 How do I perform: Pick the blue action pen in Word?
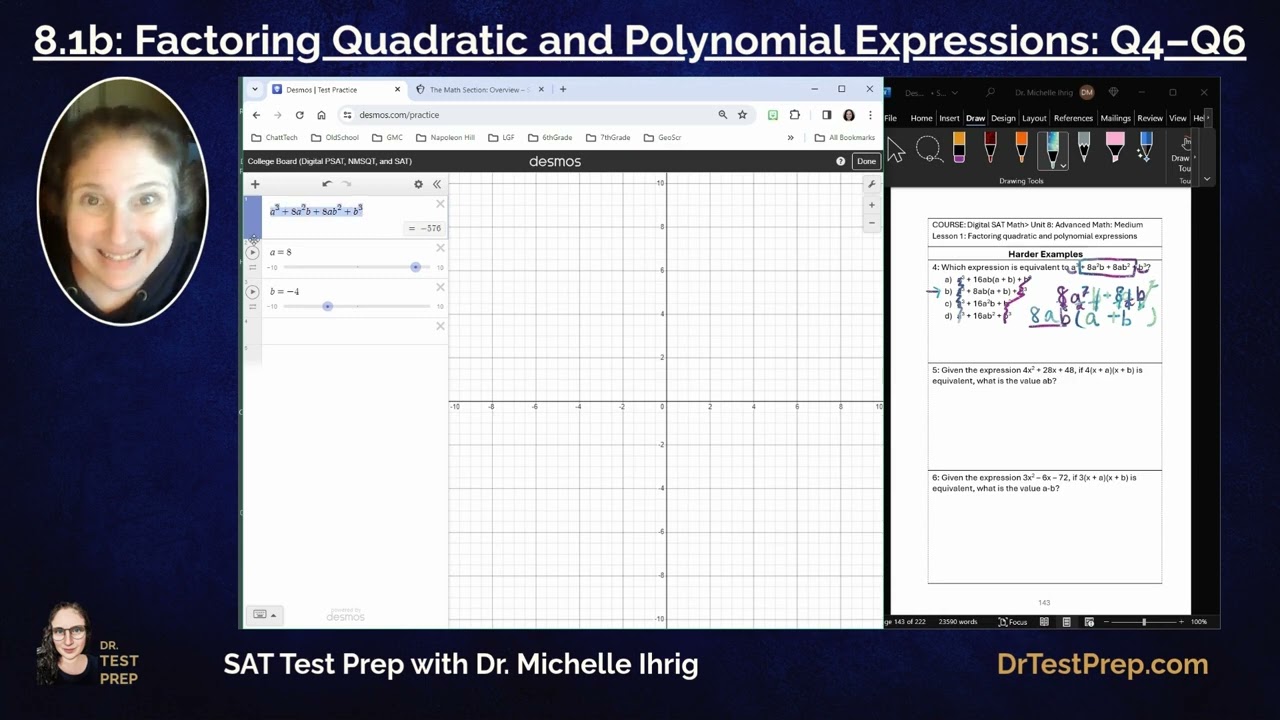[1146, 149]
